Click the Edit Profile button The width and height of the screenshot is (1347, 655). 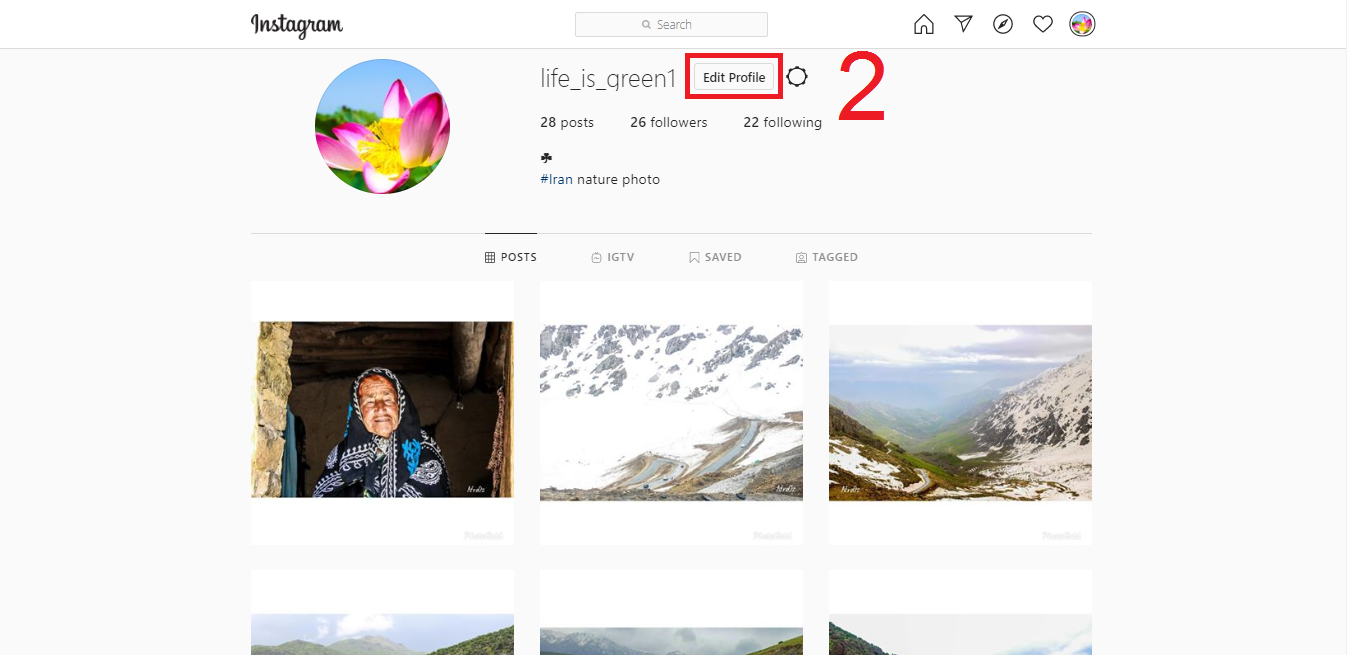tap(734, 78)
